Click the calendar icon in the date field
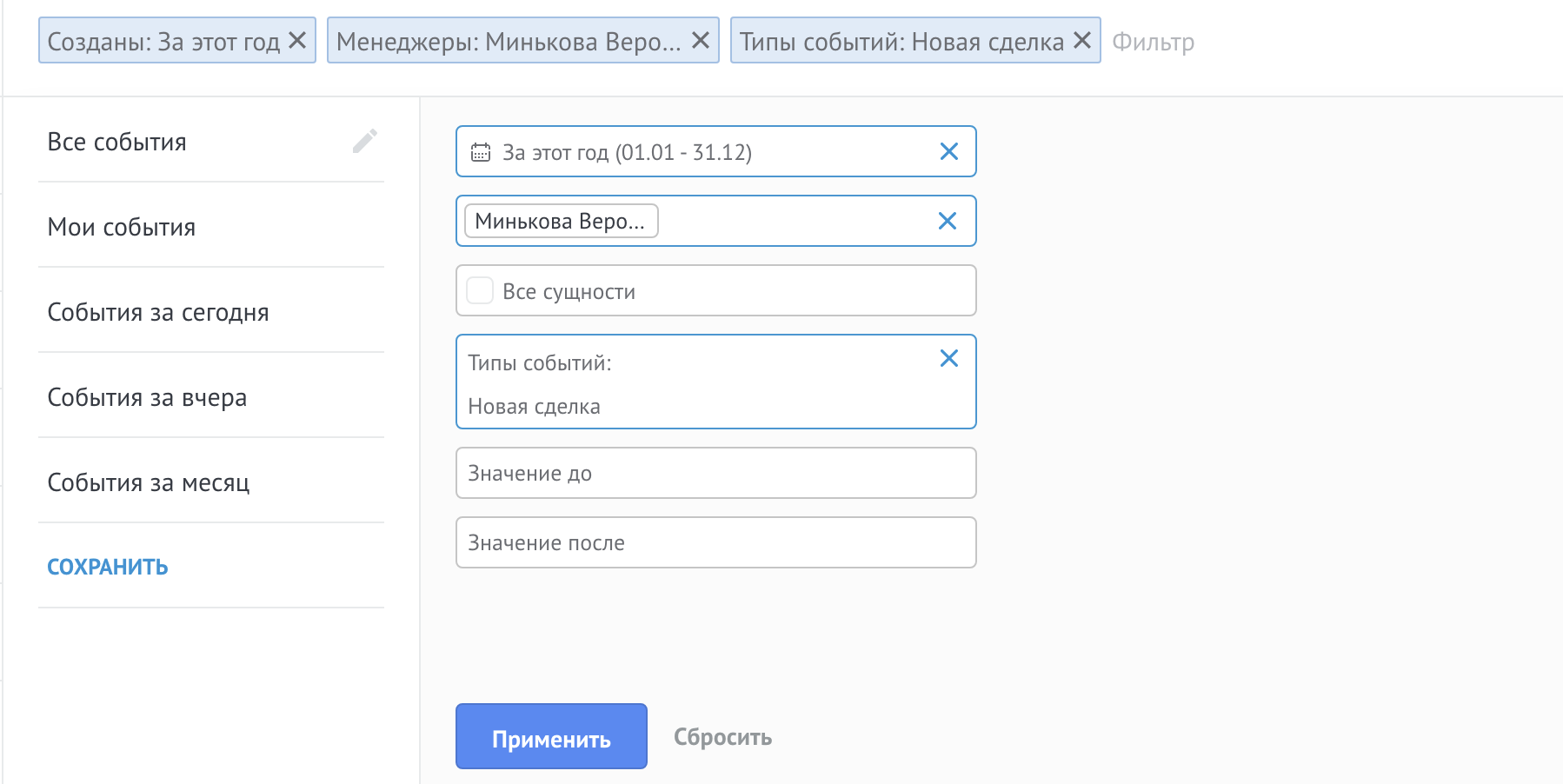The height and width of the screenshot is (784, 1563). 481,152
